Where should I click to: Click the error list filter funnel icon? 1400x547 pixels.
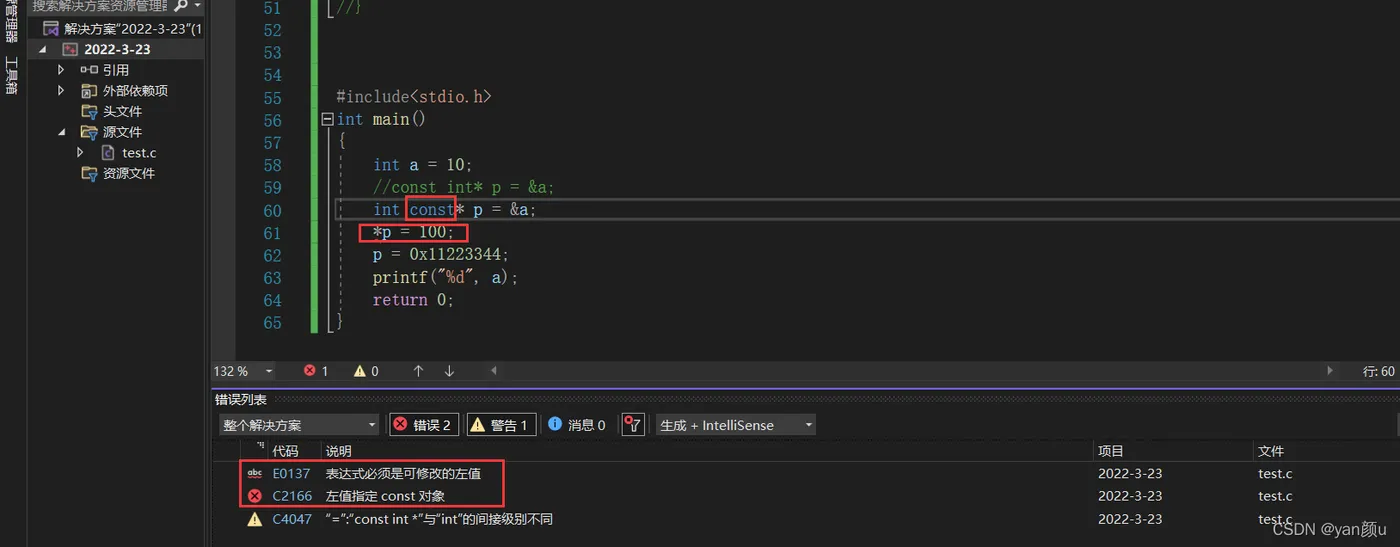click(x=632, y=425)
